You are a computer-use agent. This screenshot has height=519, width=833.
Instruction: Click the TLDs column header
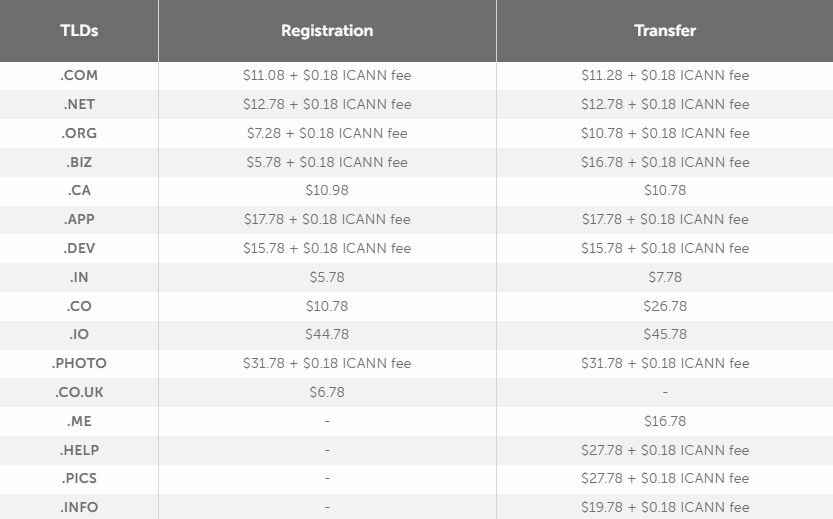[79, 31]
